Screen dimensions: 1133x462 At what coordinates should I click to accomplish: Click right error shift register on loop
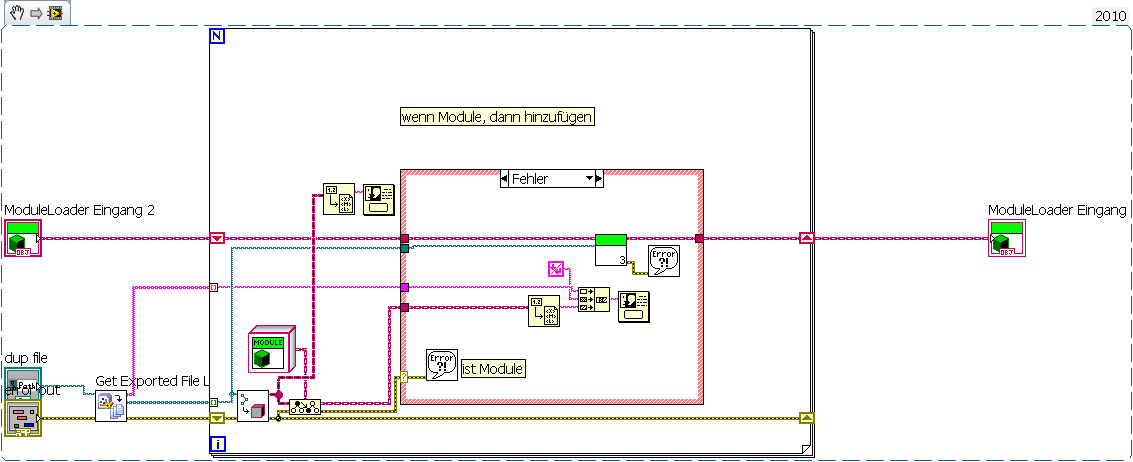[807, 418]
